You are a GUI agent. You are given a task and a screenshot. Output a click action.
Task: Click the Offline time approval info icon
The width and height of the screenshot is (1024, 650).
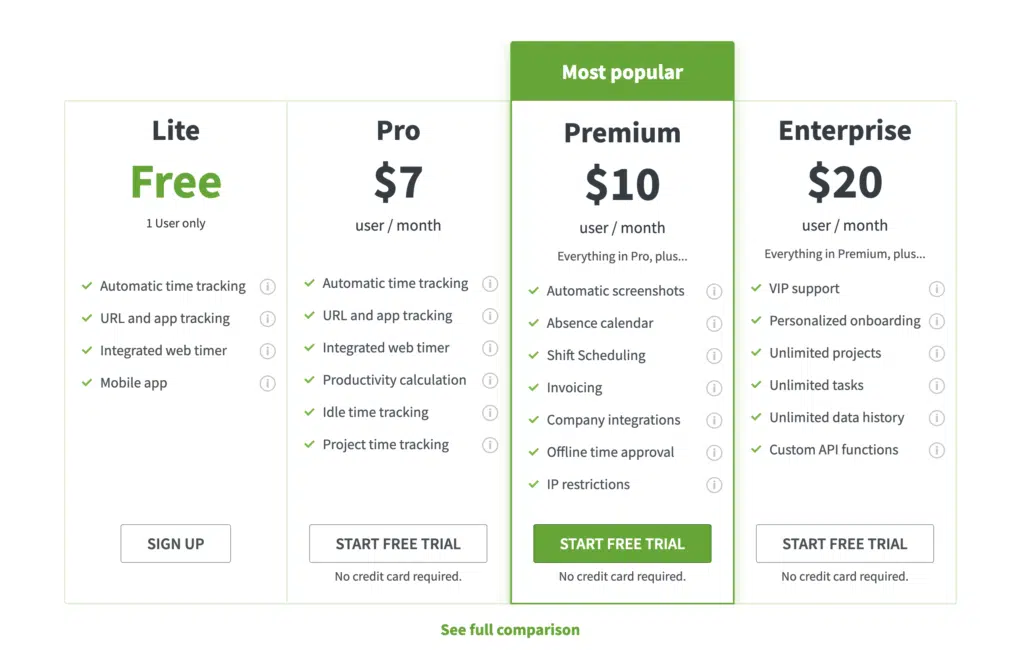(x=714, y=453)
